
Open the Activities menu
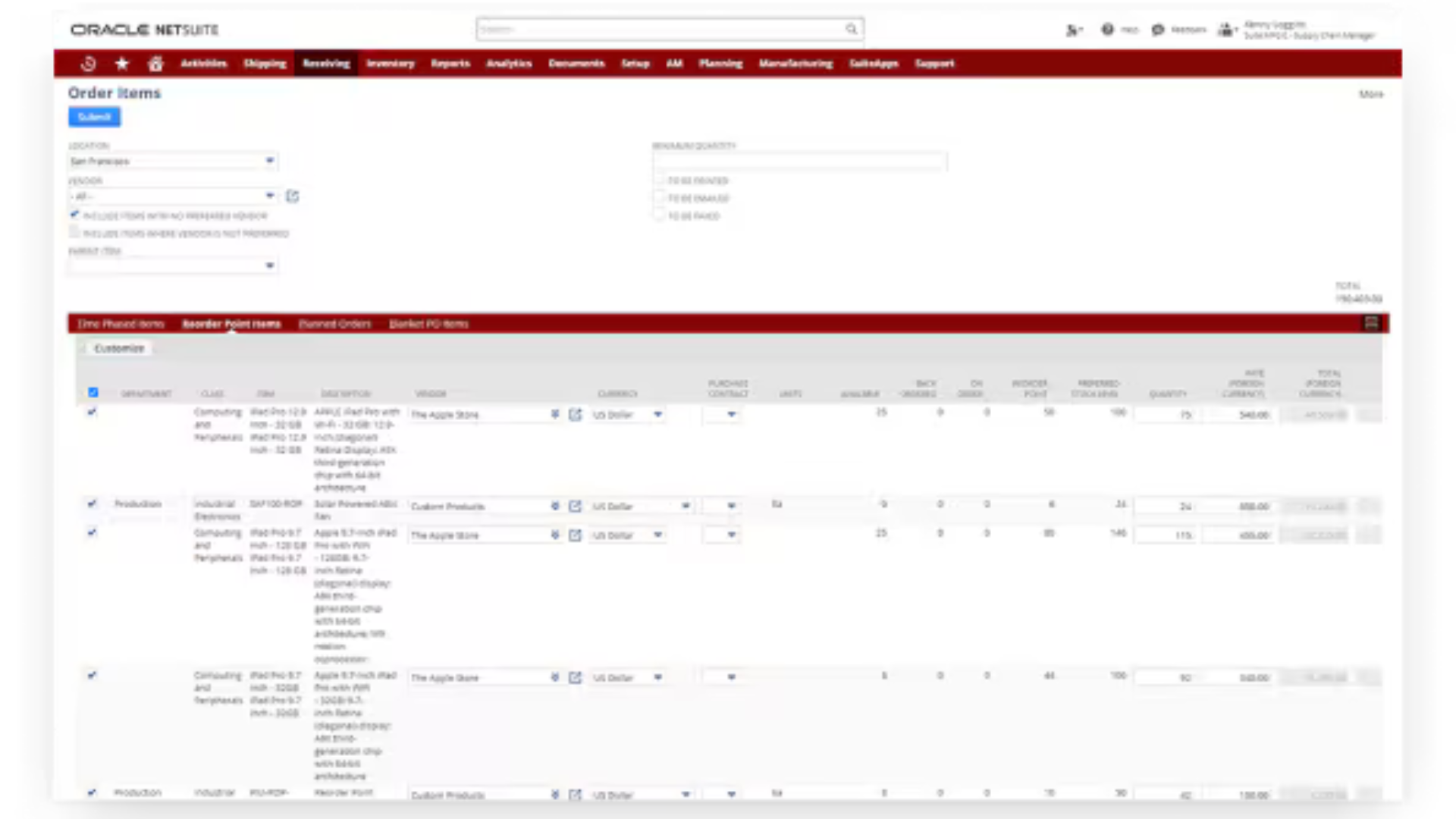203,64
